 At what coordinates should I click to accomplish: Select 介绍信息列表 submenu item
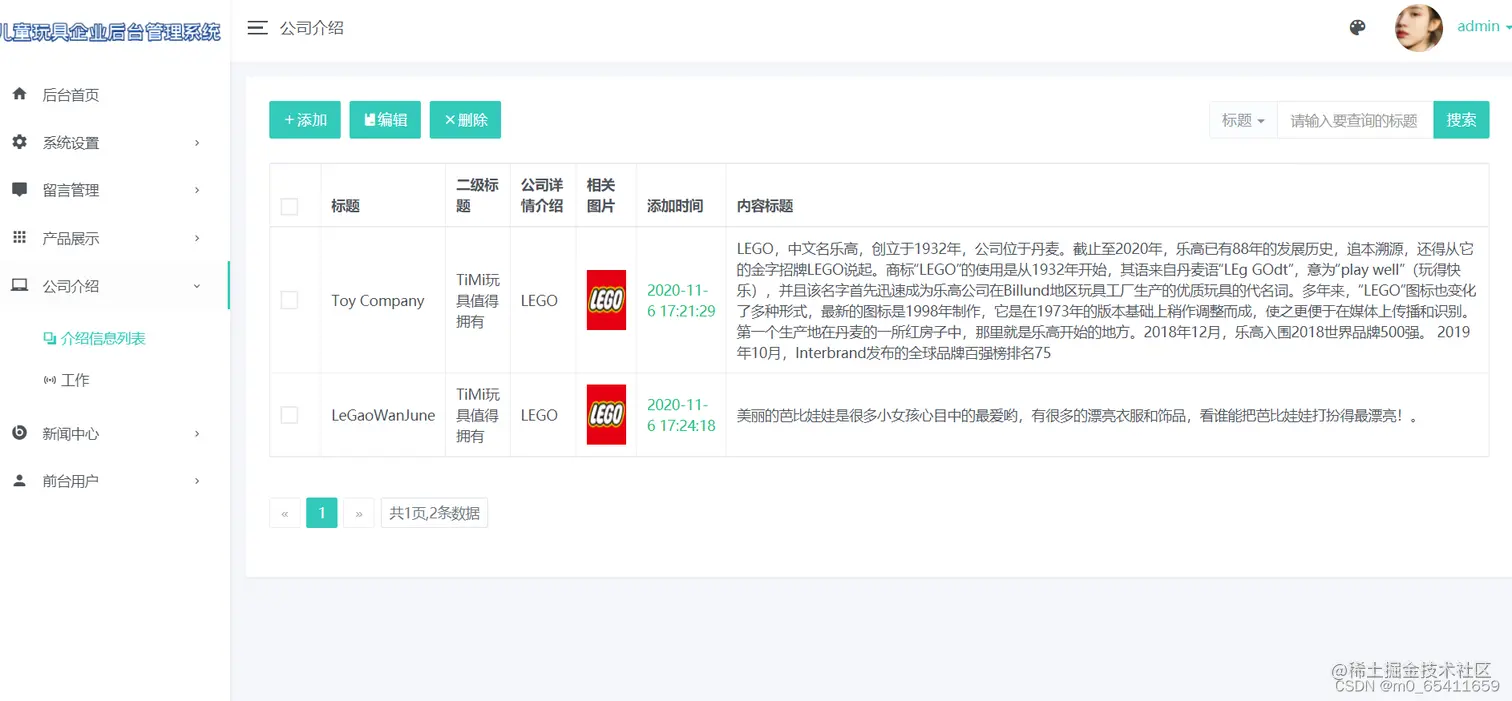tap(103, 339)
